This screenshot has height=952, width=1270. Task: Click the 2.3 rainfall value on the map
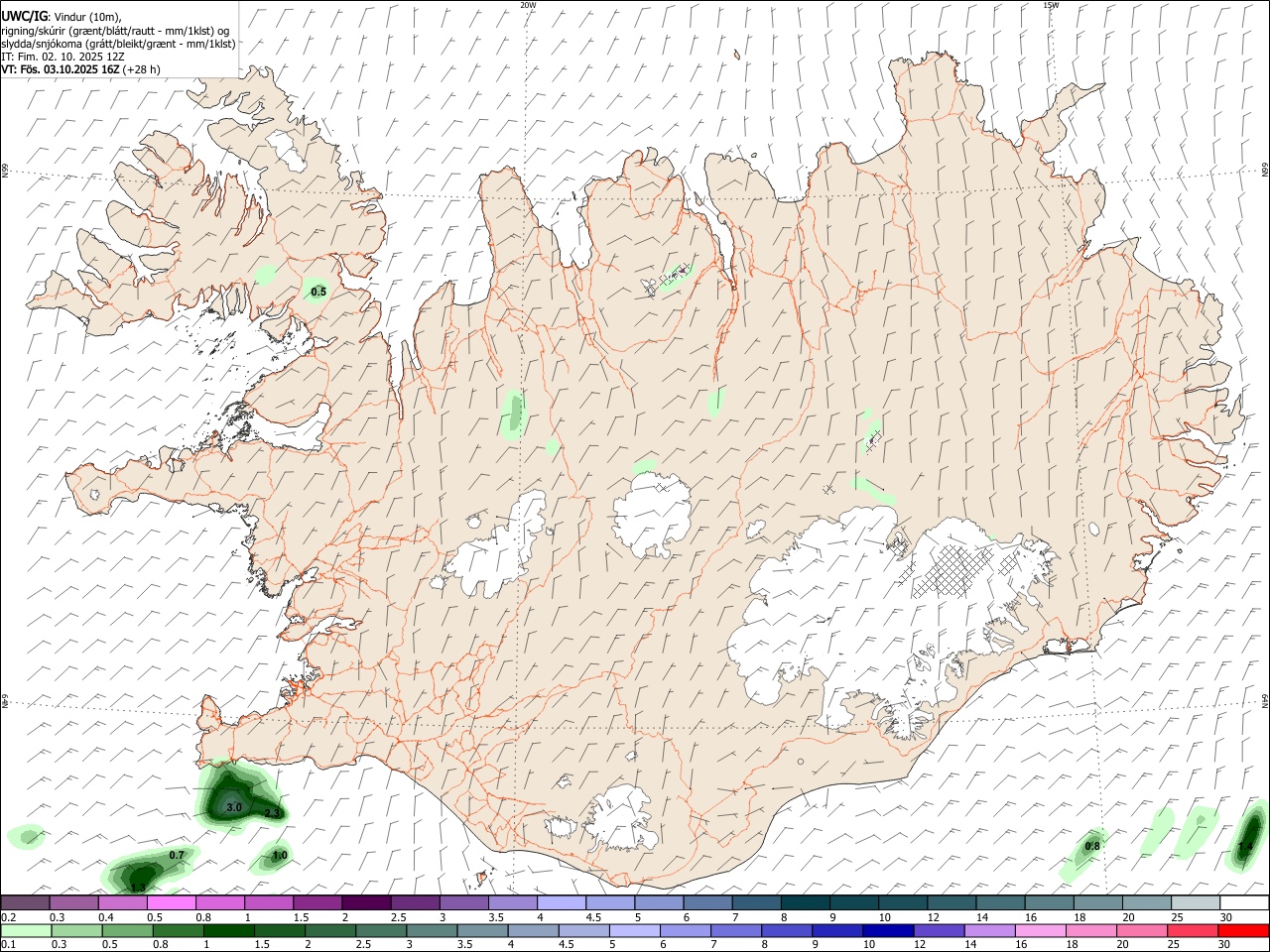coord(272,813)
